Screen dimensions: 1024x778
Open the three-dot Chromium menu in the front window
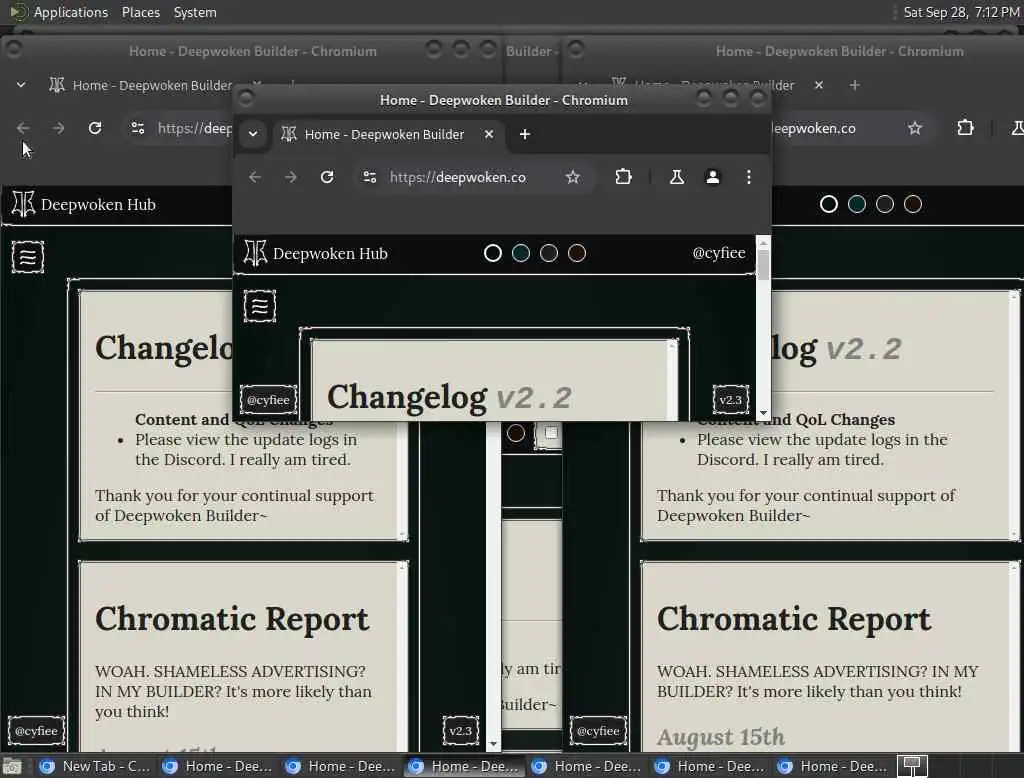click(x=748, y=177)
